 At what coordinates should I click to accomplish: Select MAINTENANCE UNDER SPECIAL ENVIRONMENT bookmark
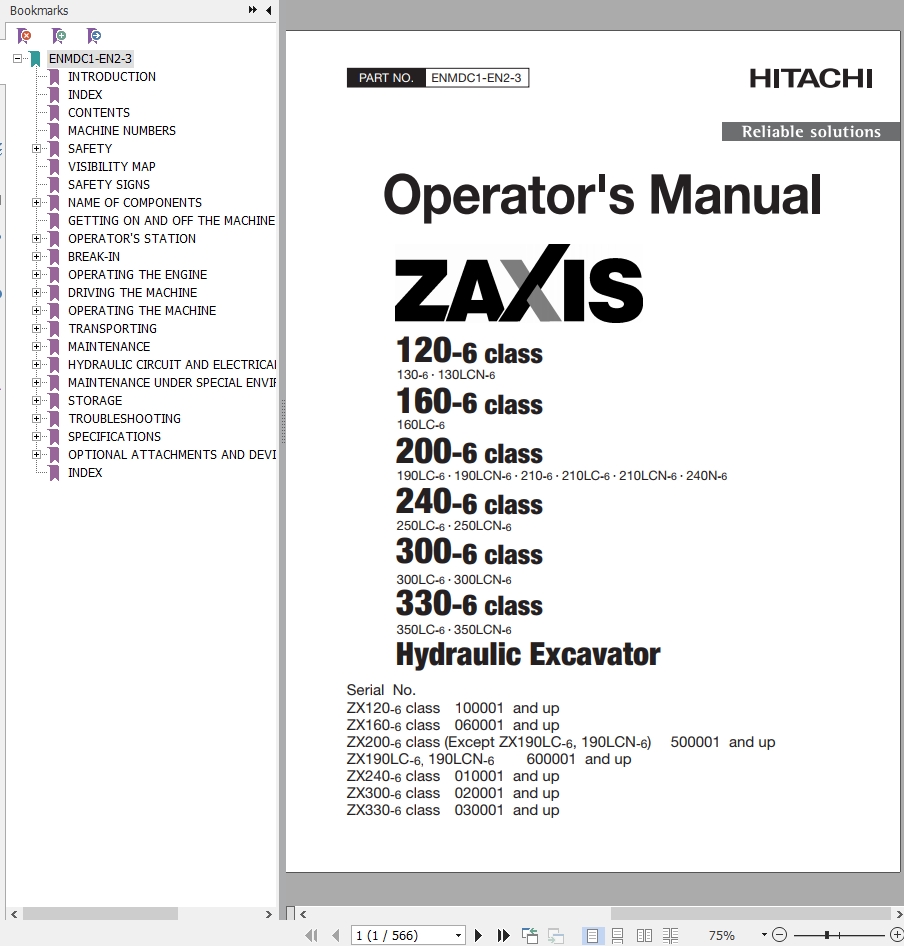(171, 383)
